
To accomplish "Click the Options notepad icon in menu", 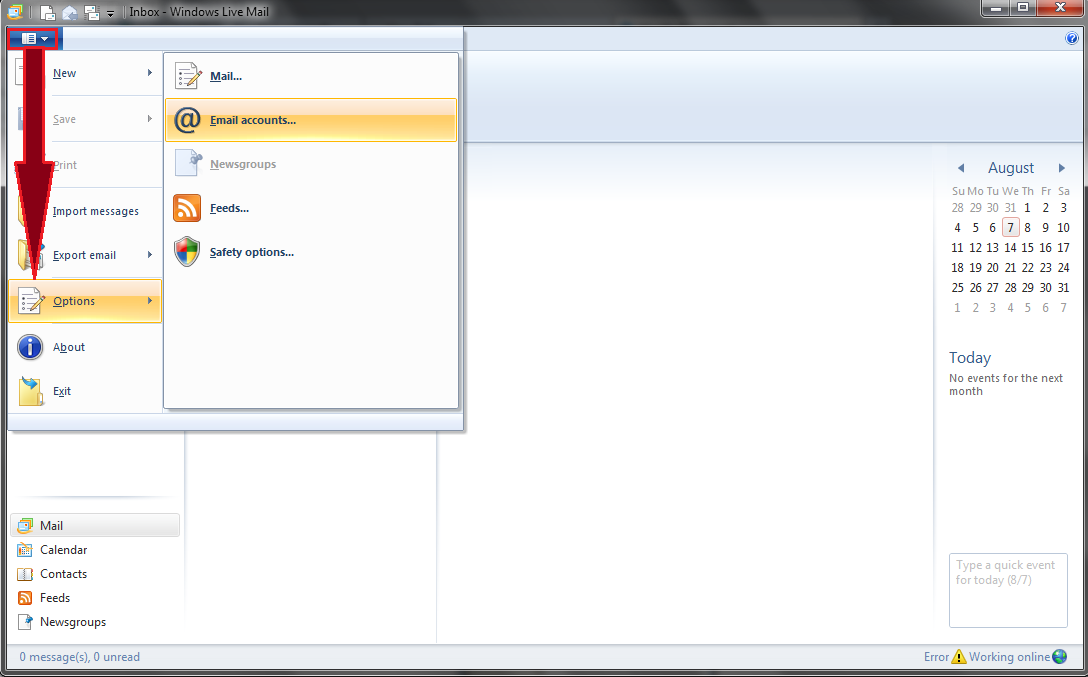I will click(x=31, y=301).
